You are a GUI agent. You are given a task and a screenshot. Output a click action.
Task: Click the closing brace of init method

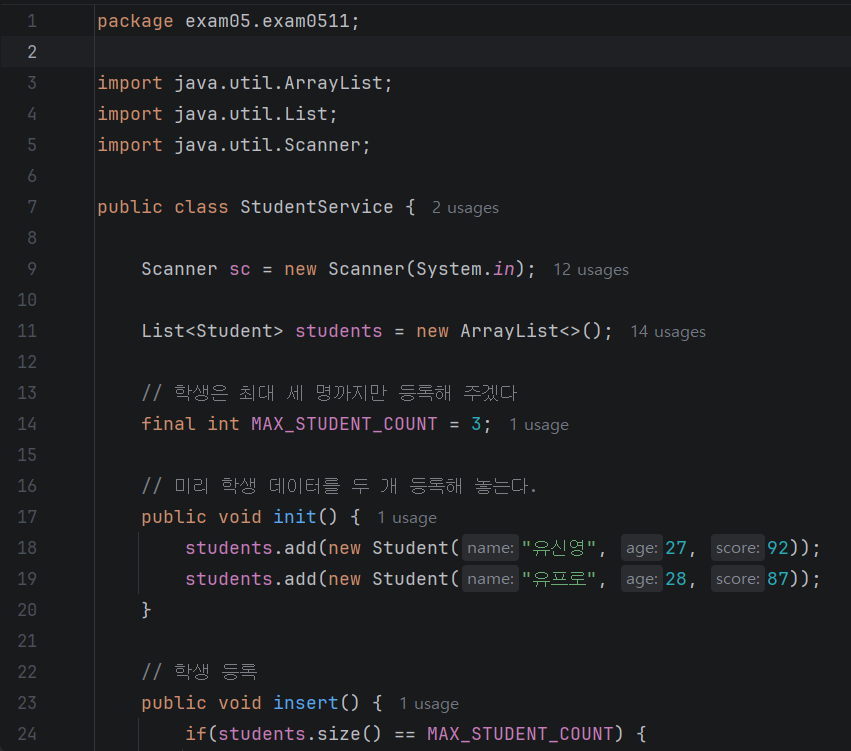point(146,610)
